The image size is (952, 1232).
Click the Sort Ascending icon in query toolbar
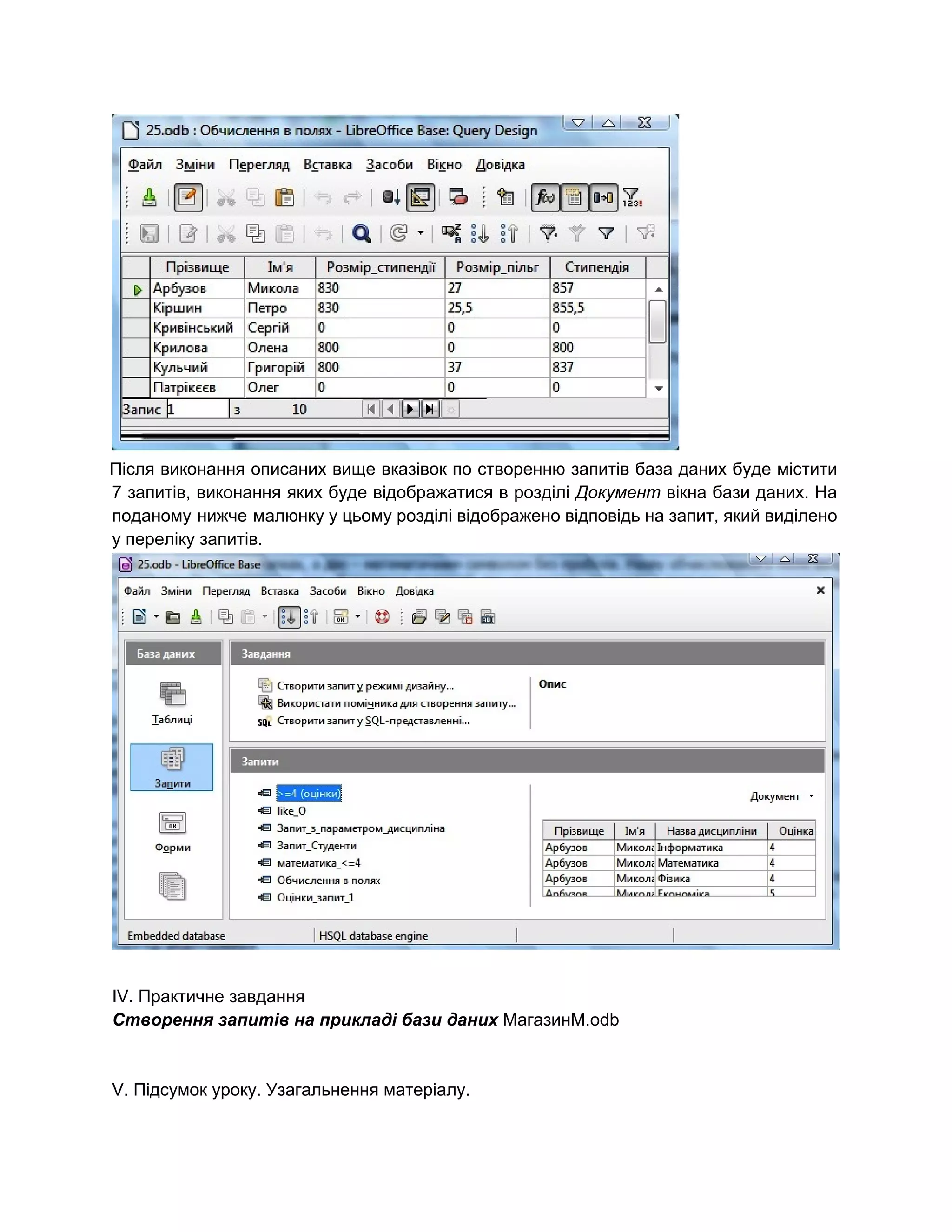click(x=480, y=233)
